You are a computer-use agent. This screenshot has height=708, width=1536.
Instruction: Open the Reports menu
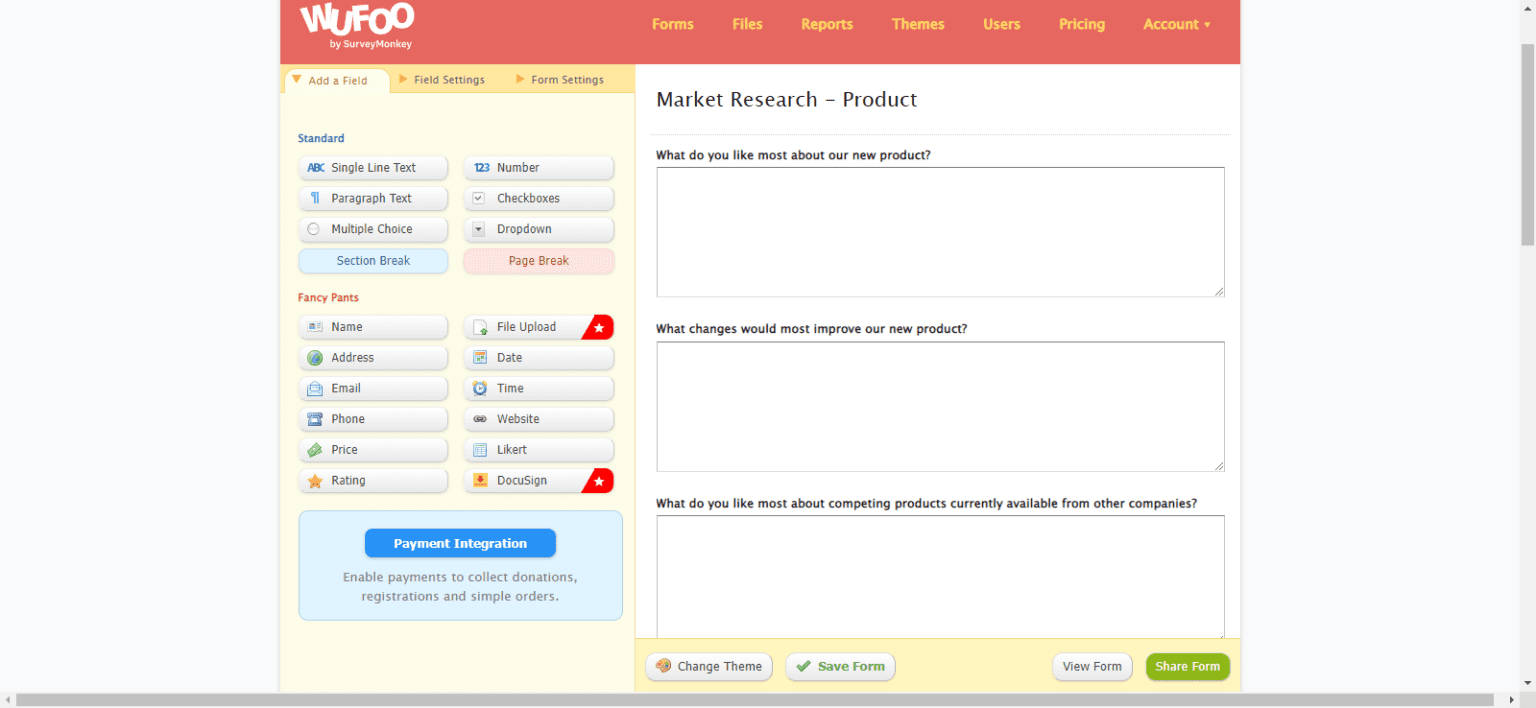pos(826,25)
